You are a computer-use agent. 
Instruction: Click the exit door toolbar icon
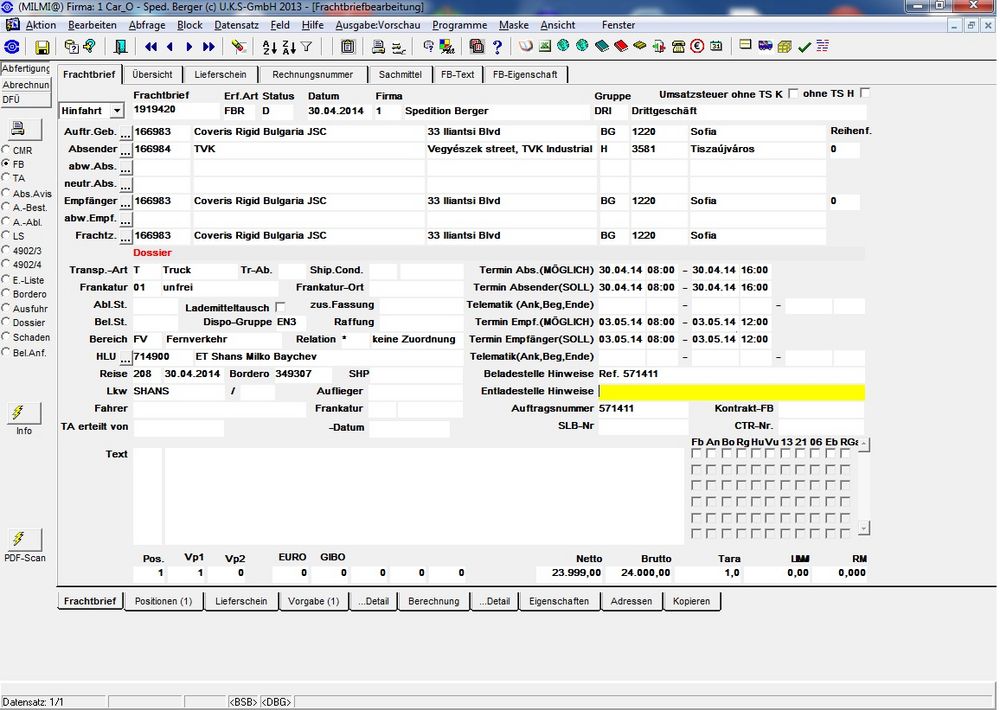point(121,47)
